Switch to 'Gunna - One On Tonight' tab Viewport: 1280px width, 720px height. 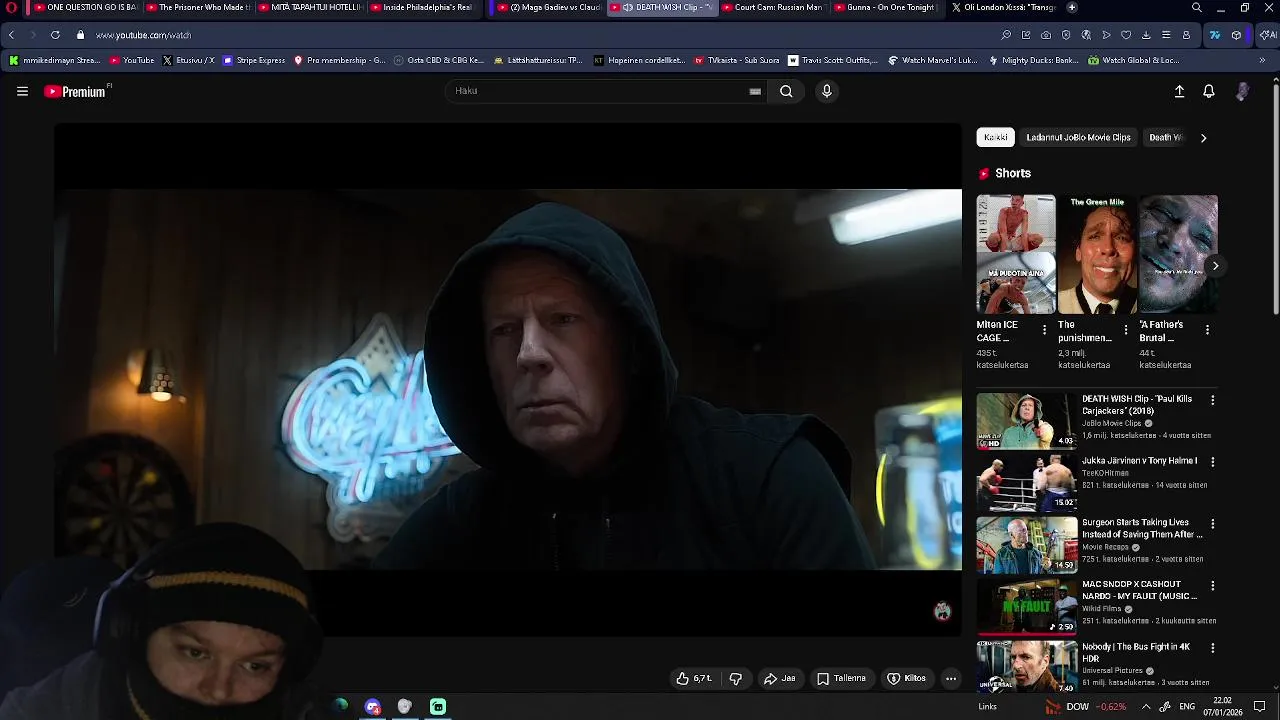(883, 7)
